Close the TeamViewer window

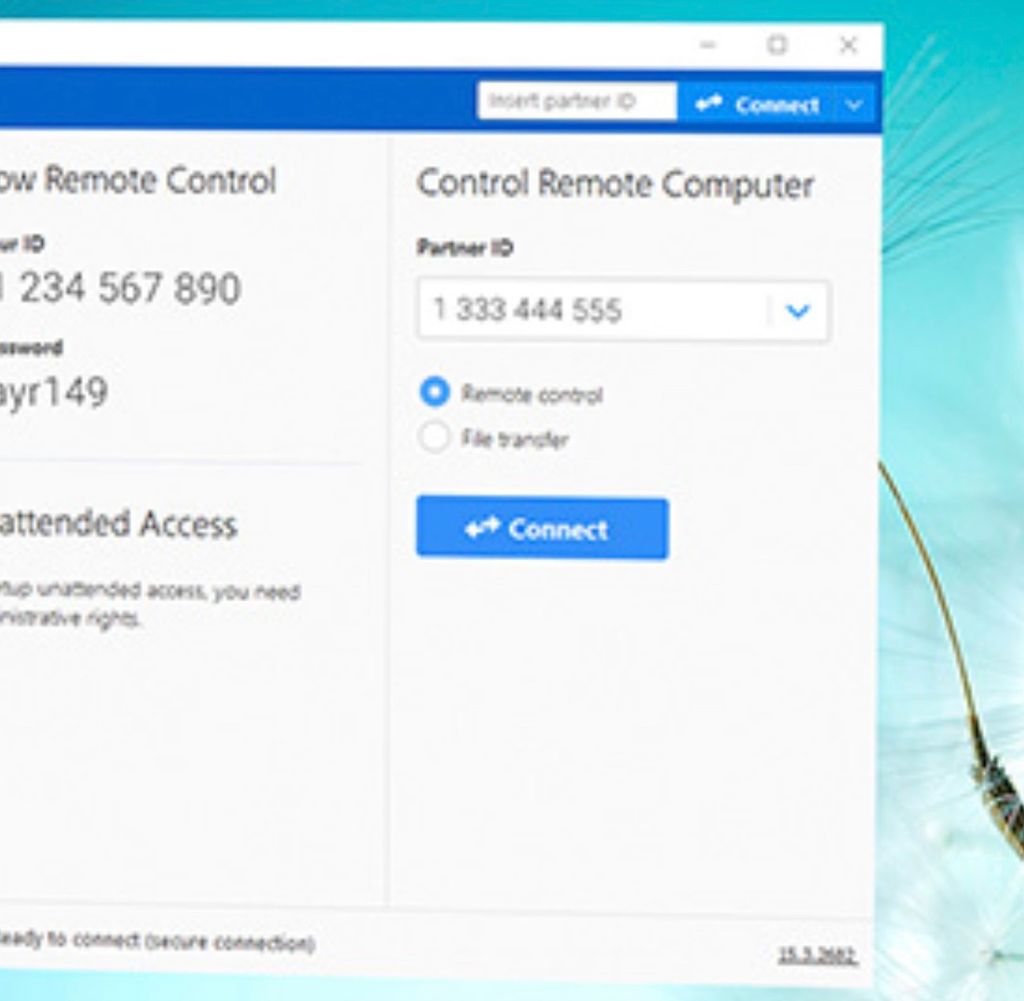(x=848, y=45)
